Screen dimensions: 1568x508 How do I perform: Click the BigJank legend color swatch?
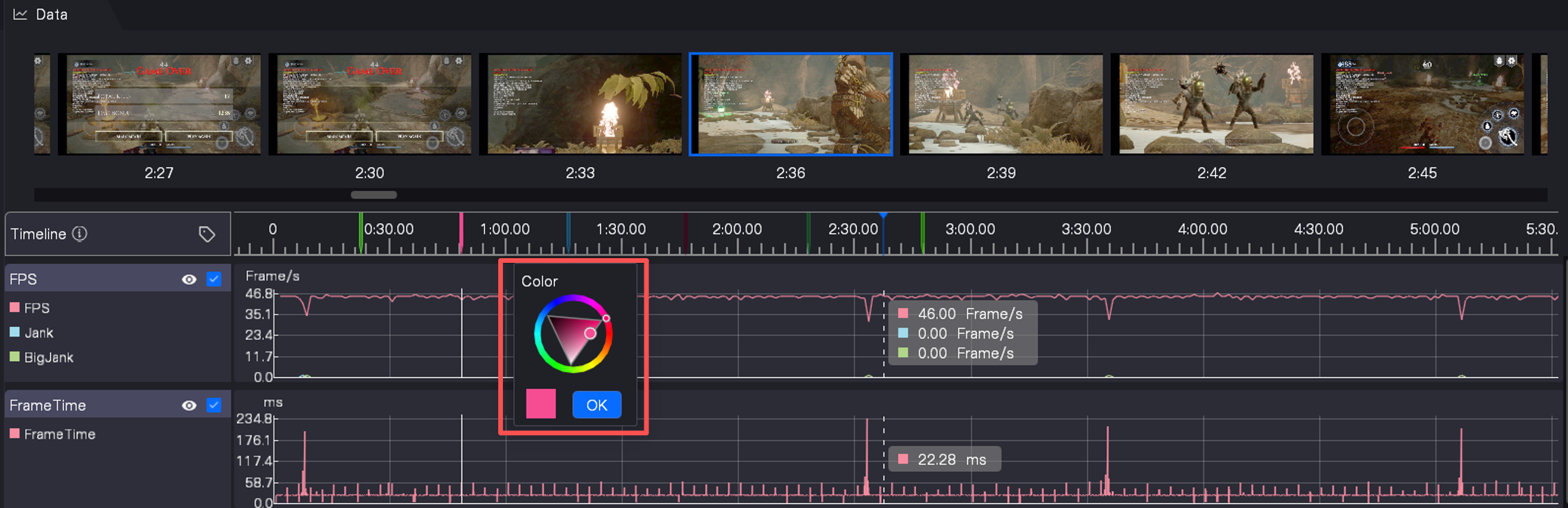pyautogui.click(x=15, y=356)
